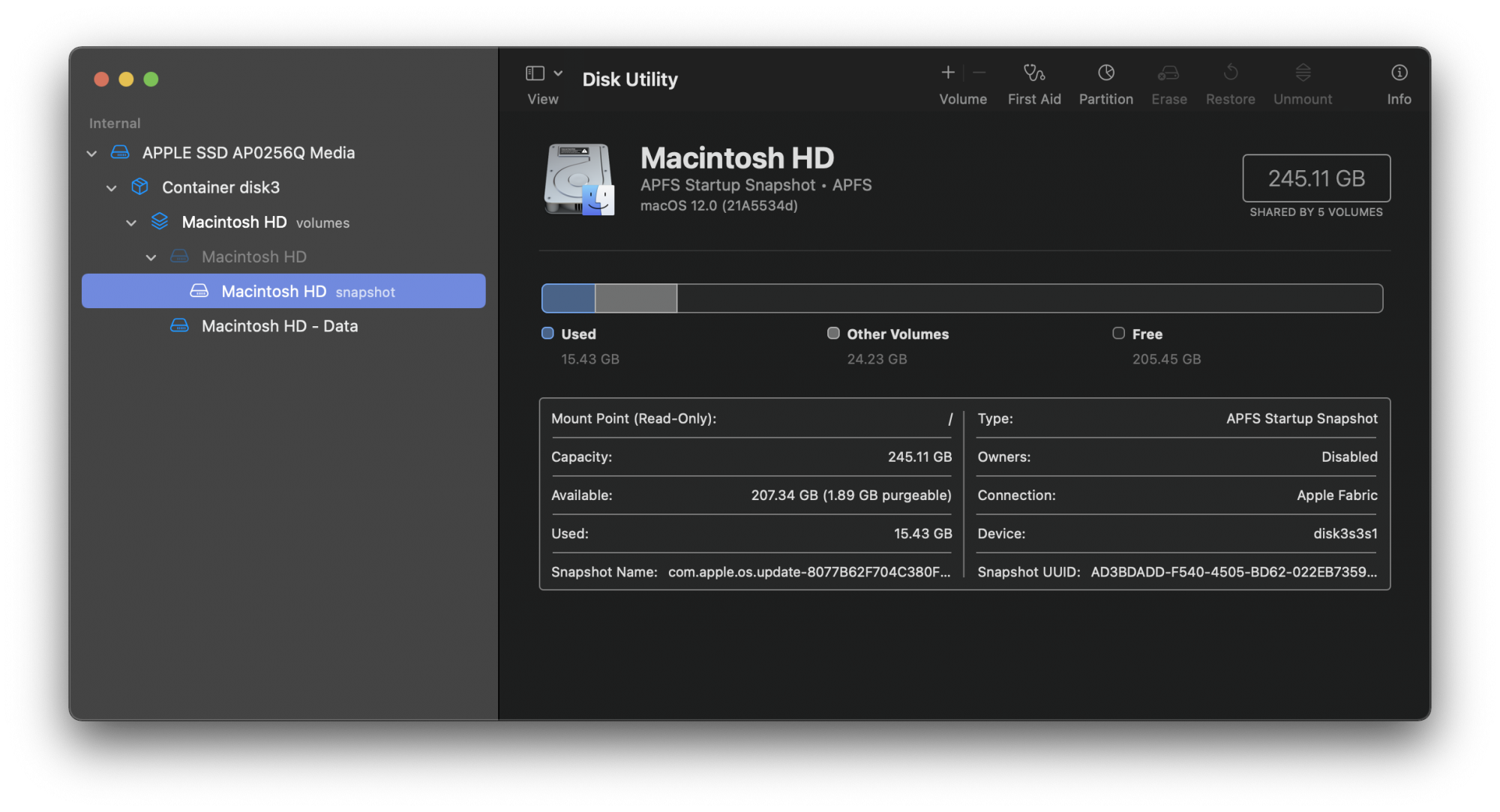Select the dimmed Macintosh HD volume row

283,256
